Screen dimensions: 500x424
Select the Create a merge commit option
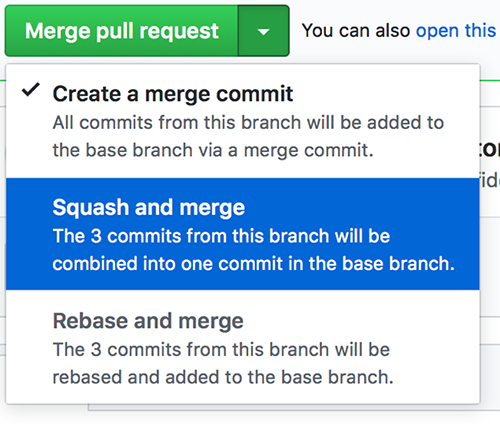tap(243, 121)
